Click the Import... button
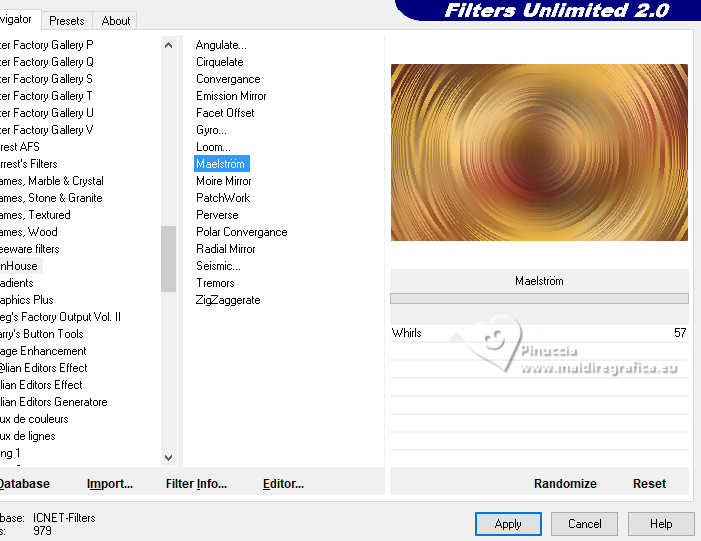Image resolution: width=701 pixels, height=541 pixels. pos(110,484)
